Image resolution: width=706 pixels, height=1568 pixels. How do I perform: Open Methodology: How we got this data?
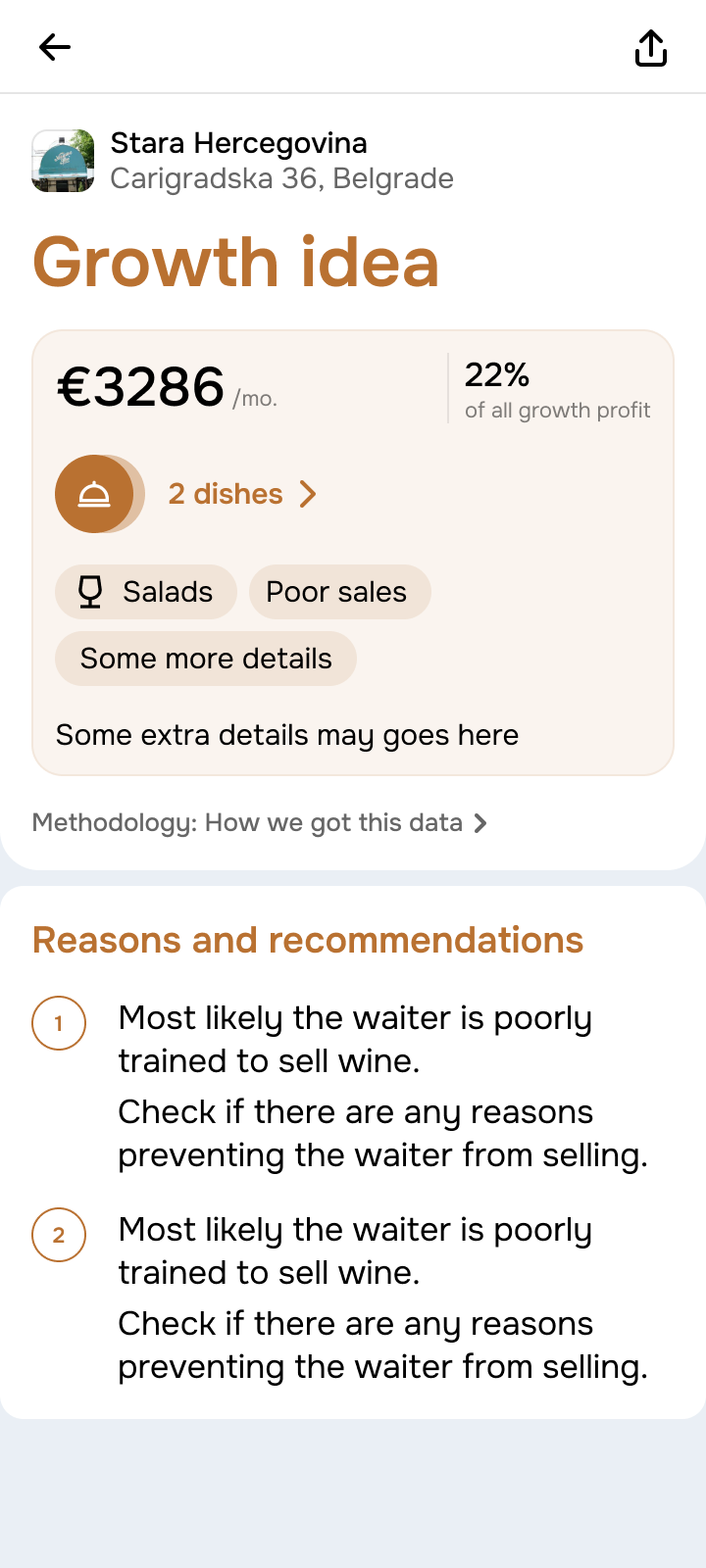[x=247, y=822]
